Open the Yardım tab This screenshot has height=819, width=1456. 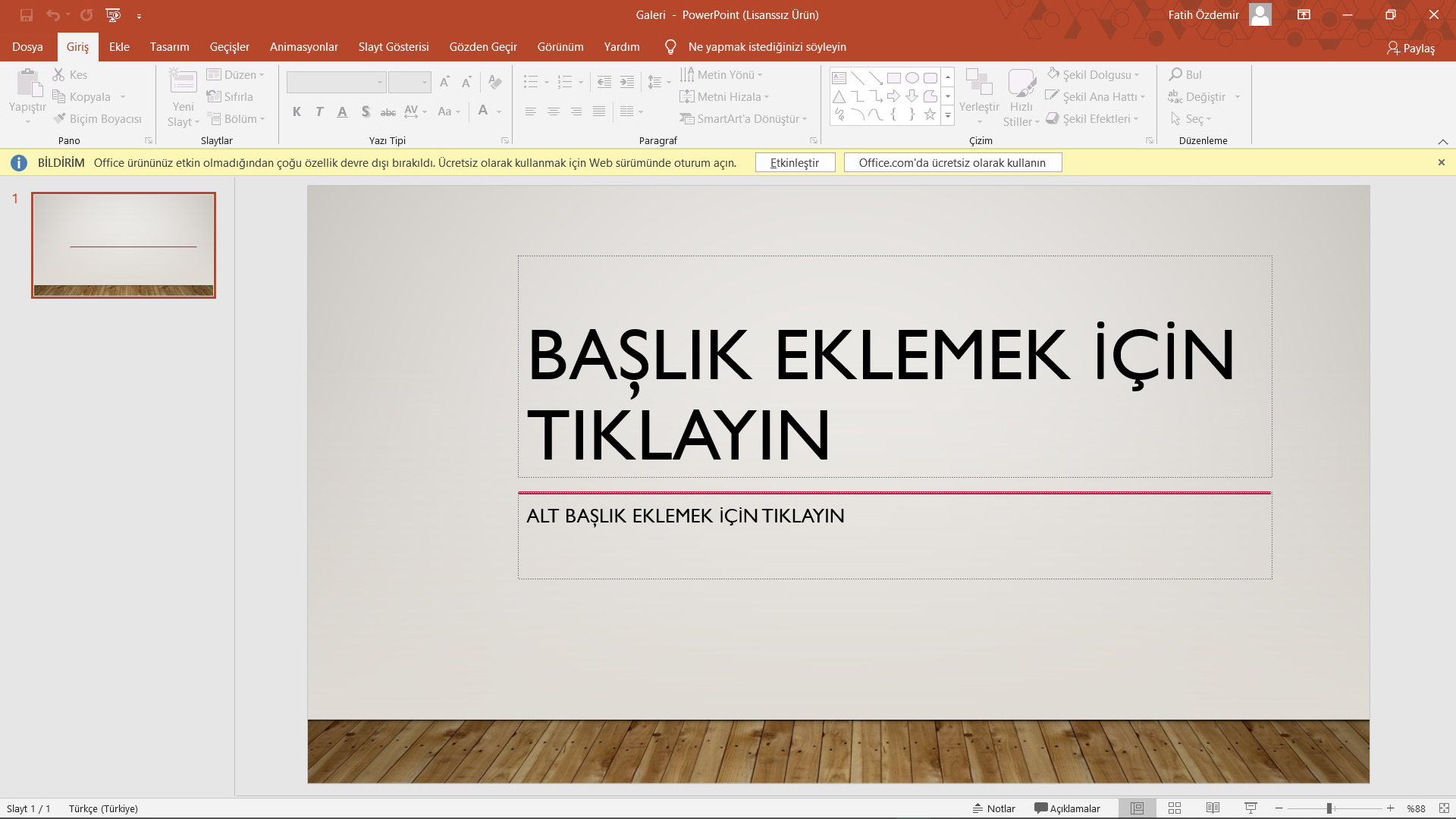[622, 47]
